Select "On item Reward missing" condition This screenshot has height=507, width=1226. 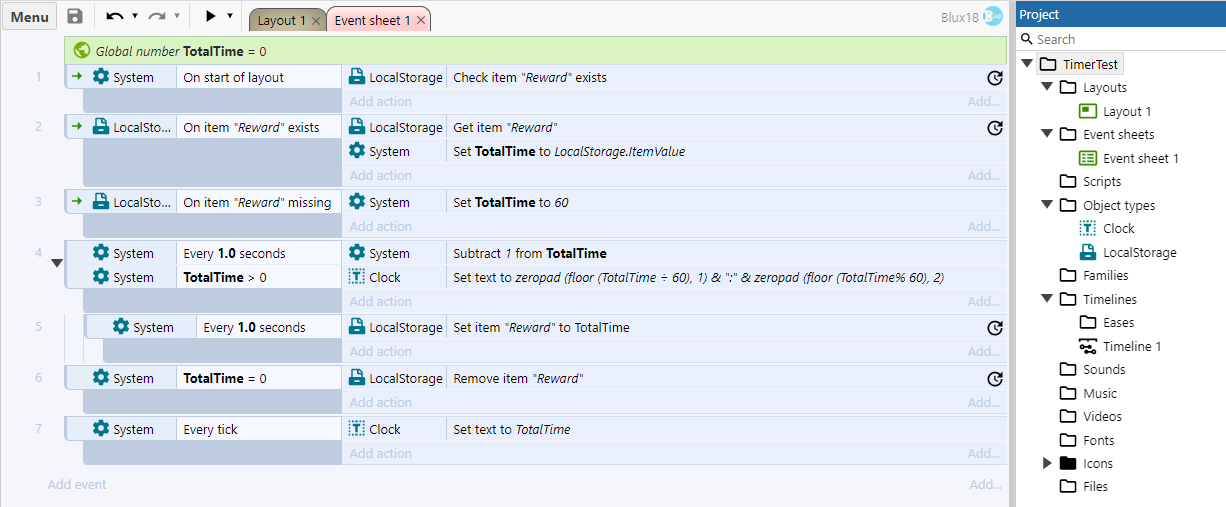pos(259,202)
